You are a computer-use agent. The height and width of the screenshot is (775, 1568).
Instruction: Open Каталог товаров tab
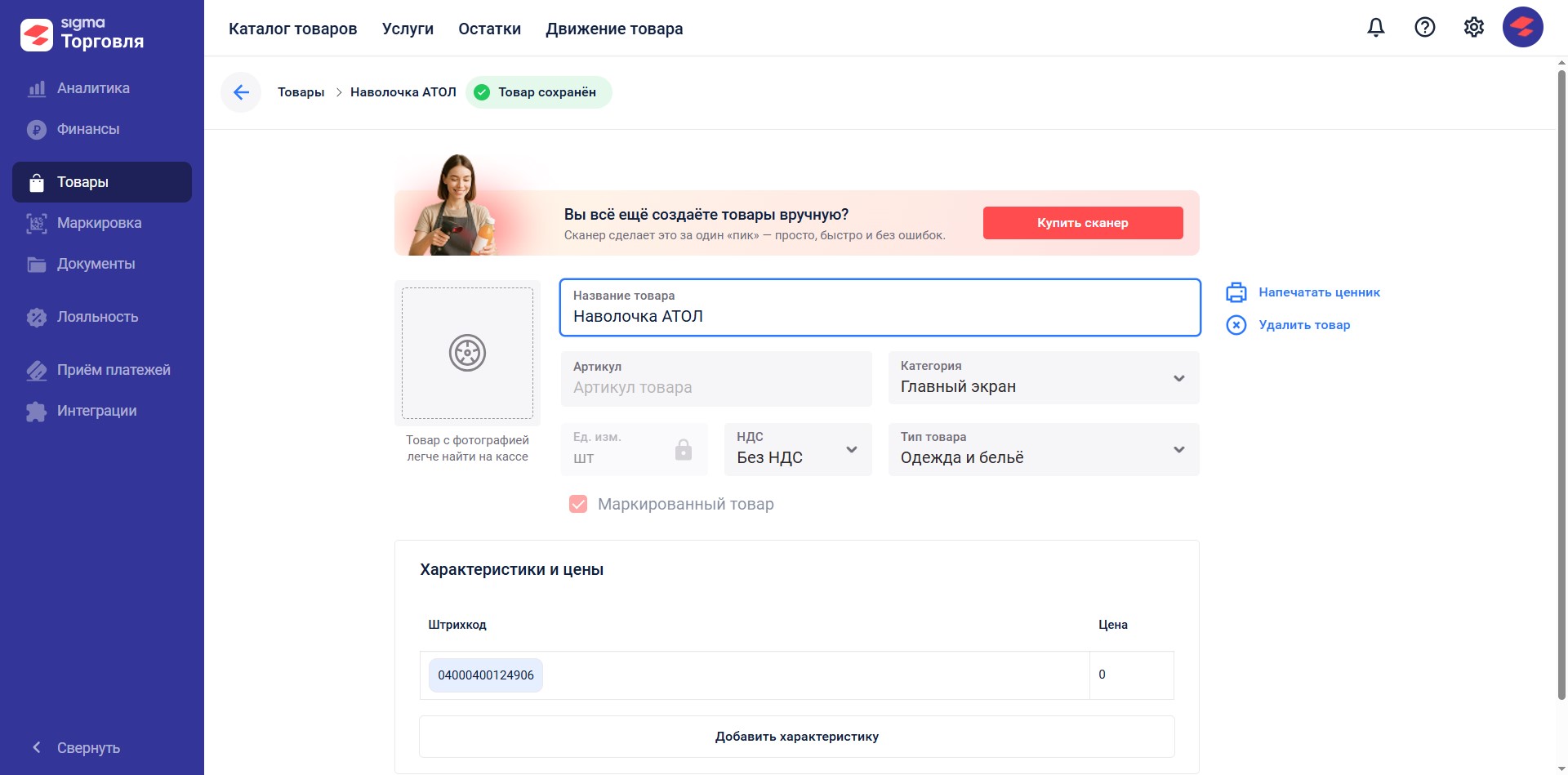tap(292, 29)
